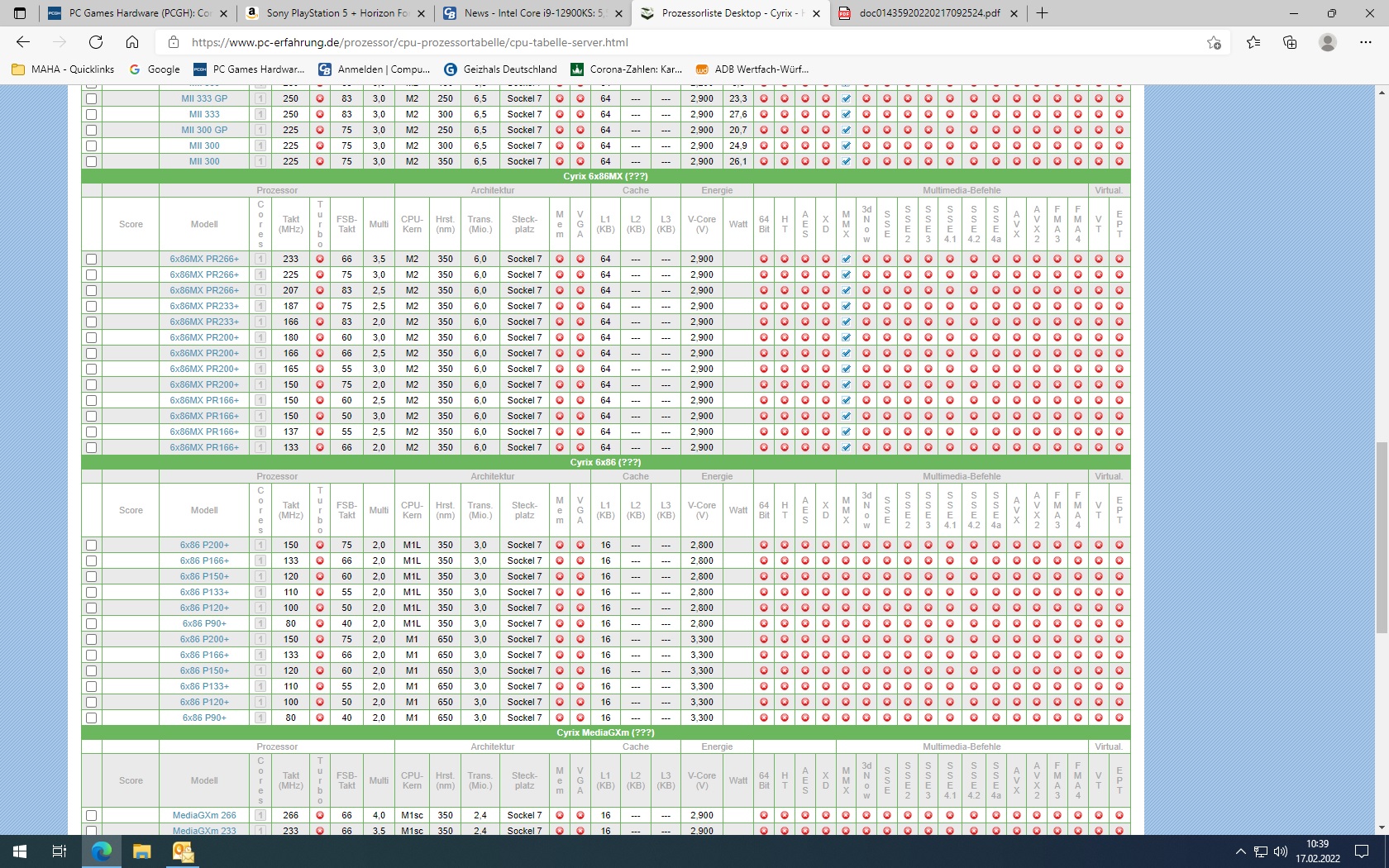Close the Prozessorliste Desktop - Cyrix tab
1389x868 pixels.
tap(816, 13)
